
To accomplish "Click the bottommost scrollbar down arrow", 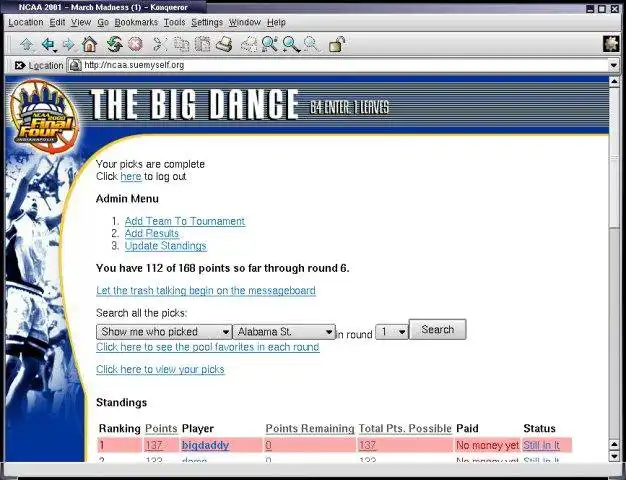I will (x=614, y=456).
